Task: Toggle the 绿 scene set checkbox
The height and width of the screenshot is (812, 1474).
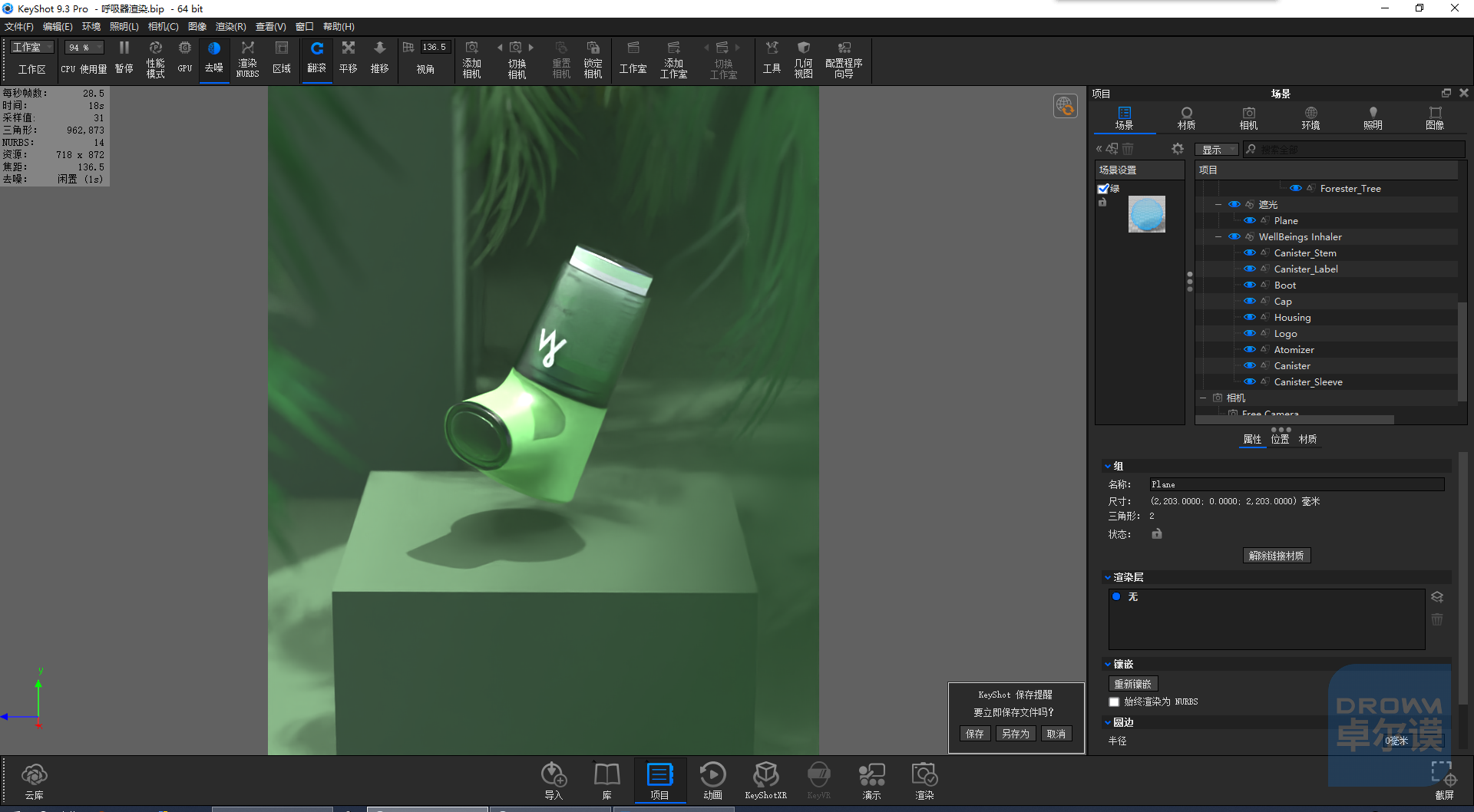Action: (x=1103, y=189)
